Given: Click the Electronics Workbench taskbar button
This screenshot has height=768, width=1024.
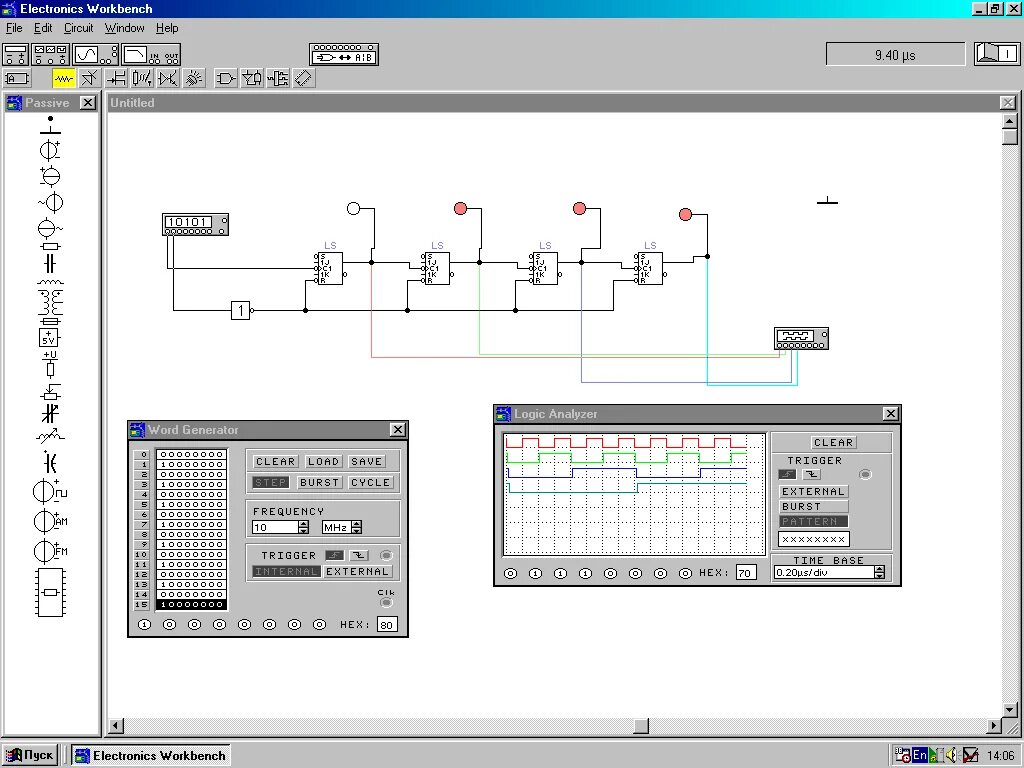Looking at the screenshot, I should coord(151,756).
